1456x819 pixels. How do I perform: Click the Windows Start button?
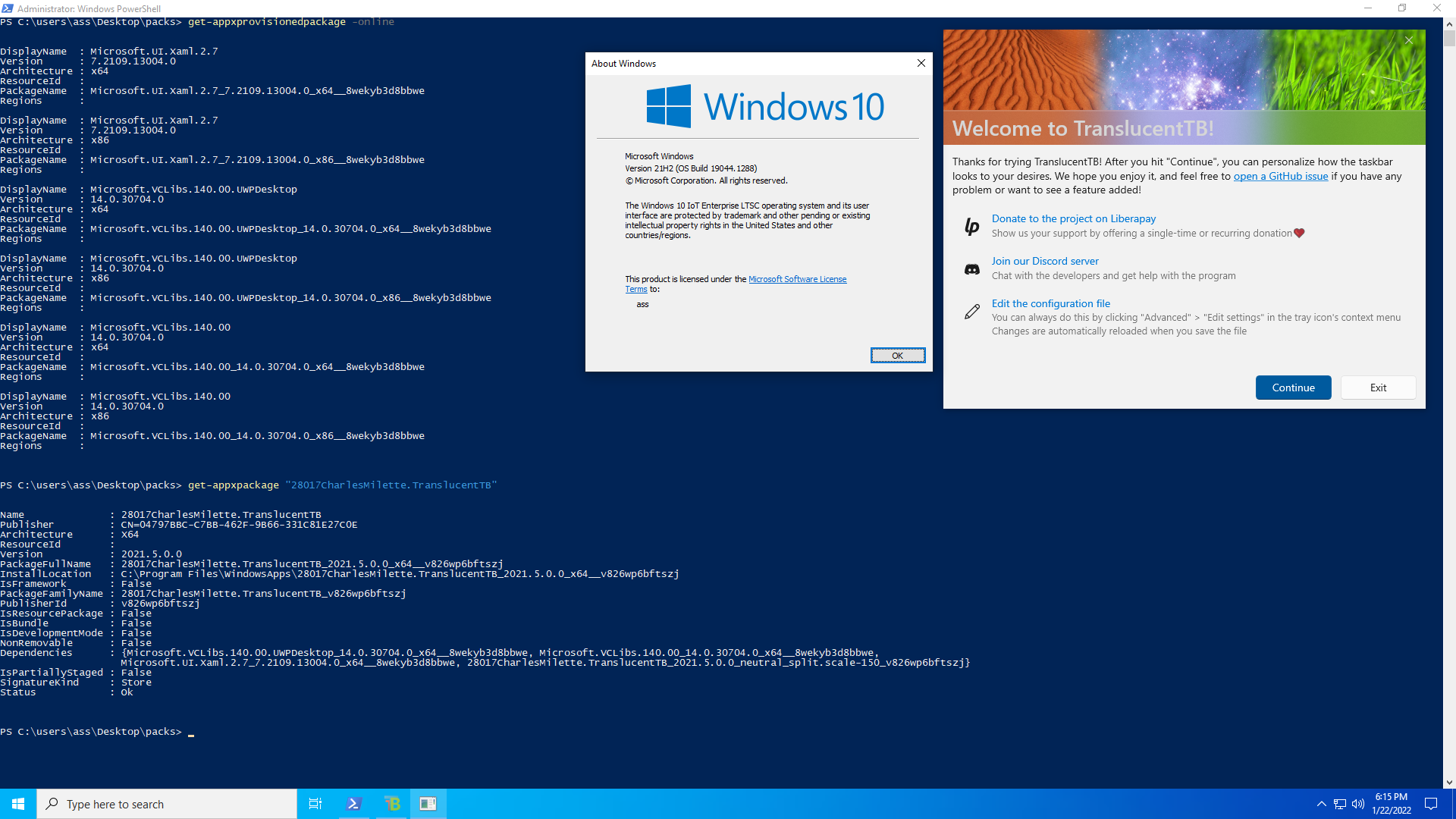[18, 803]
